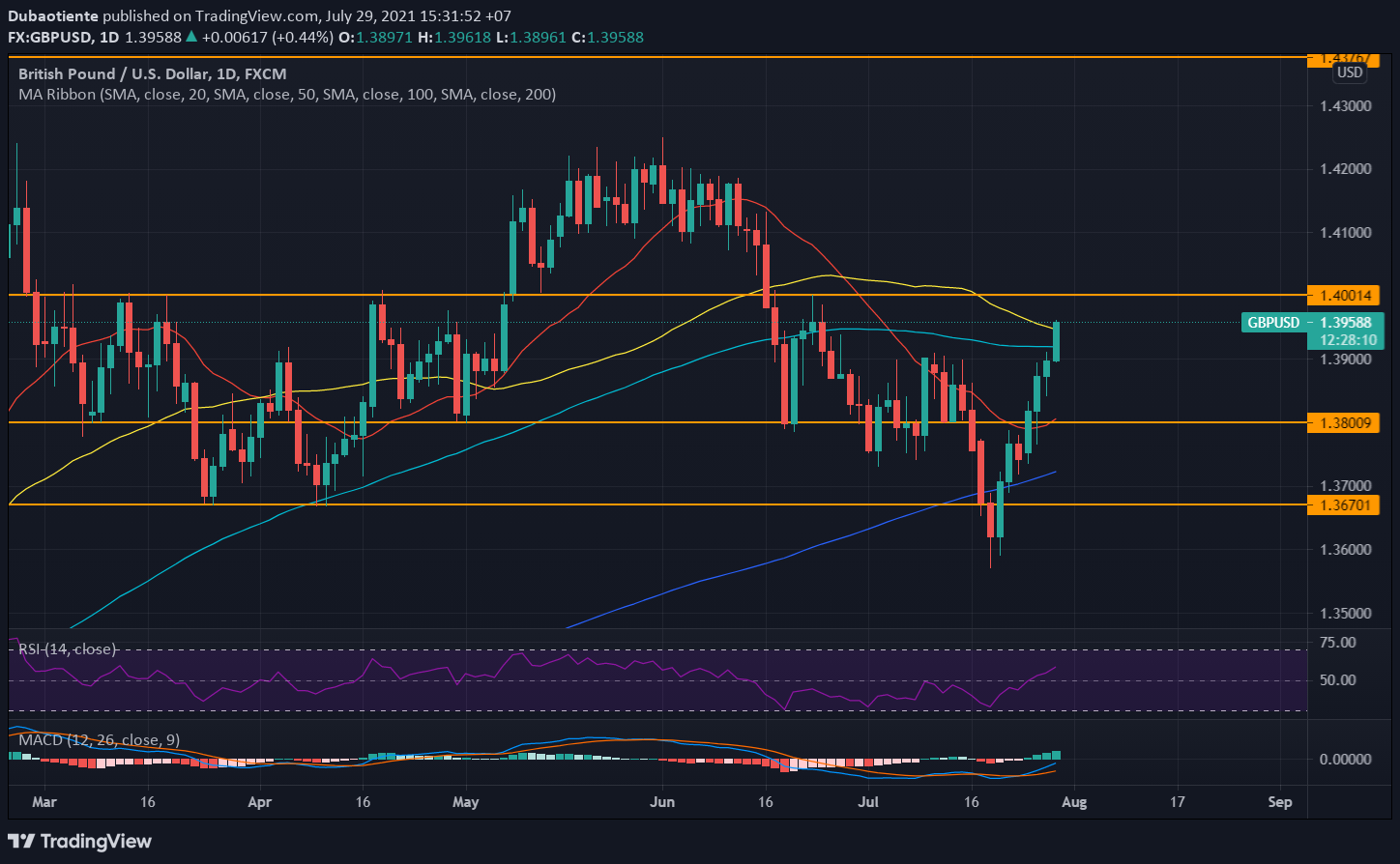Screen dimensions: 1400x864
Task: Select the 1.38009 orange price level tag
Action: point(1343,422)
